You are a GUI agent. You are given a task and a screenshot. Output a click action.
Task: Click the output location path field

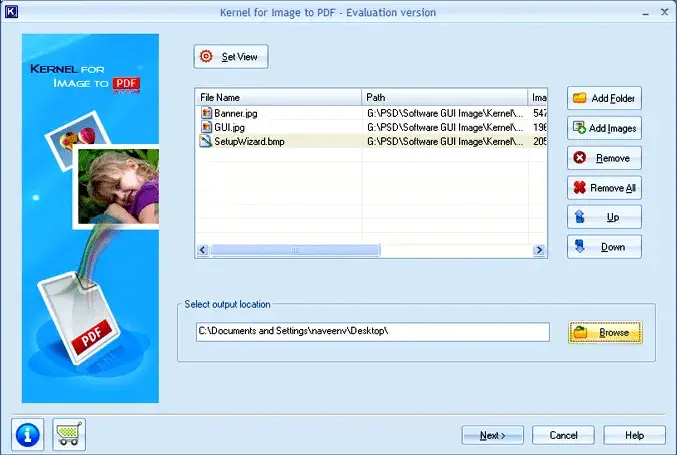[373, 332]
